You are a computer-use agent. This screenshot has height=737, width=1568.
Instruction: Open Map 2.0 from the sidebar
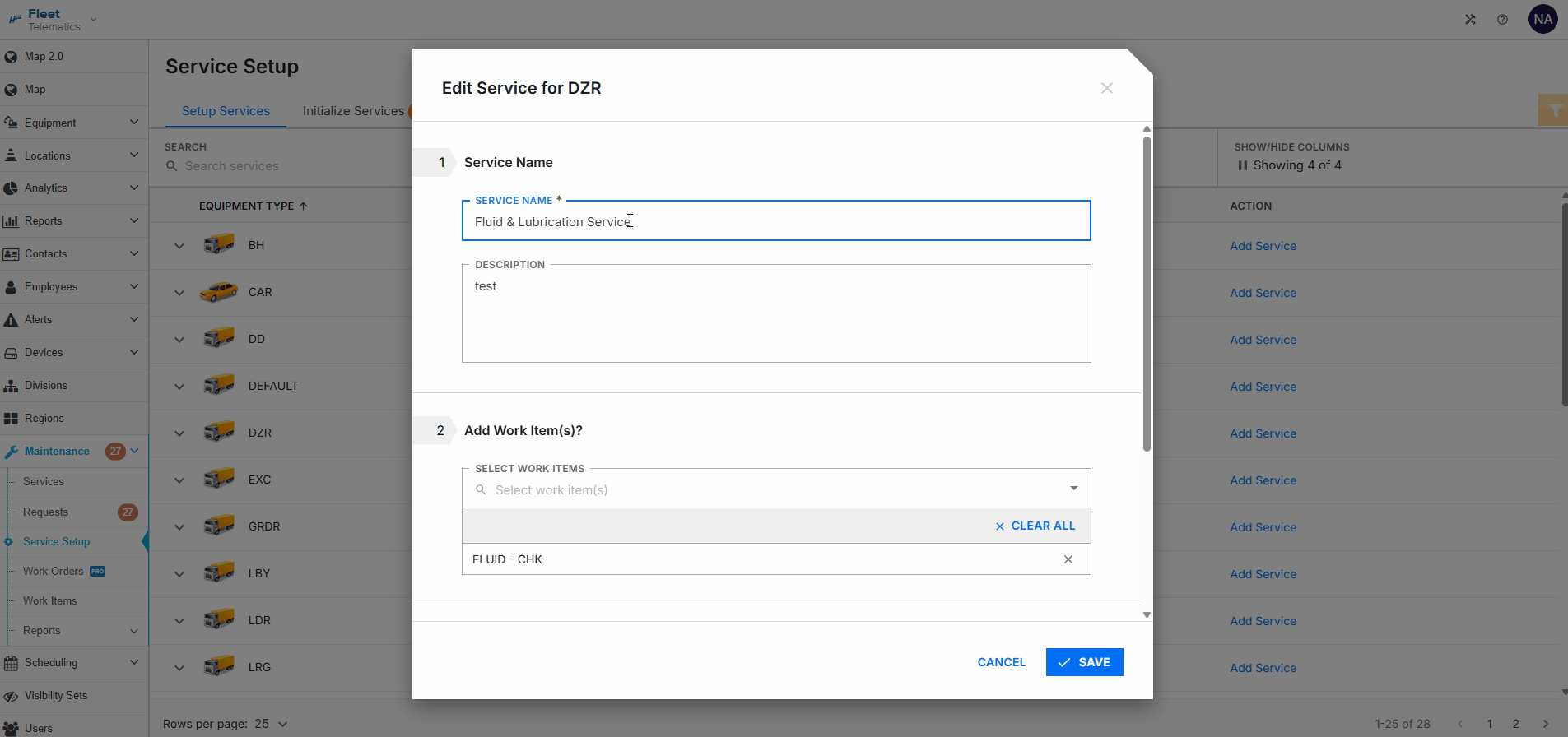(44, 57)
